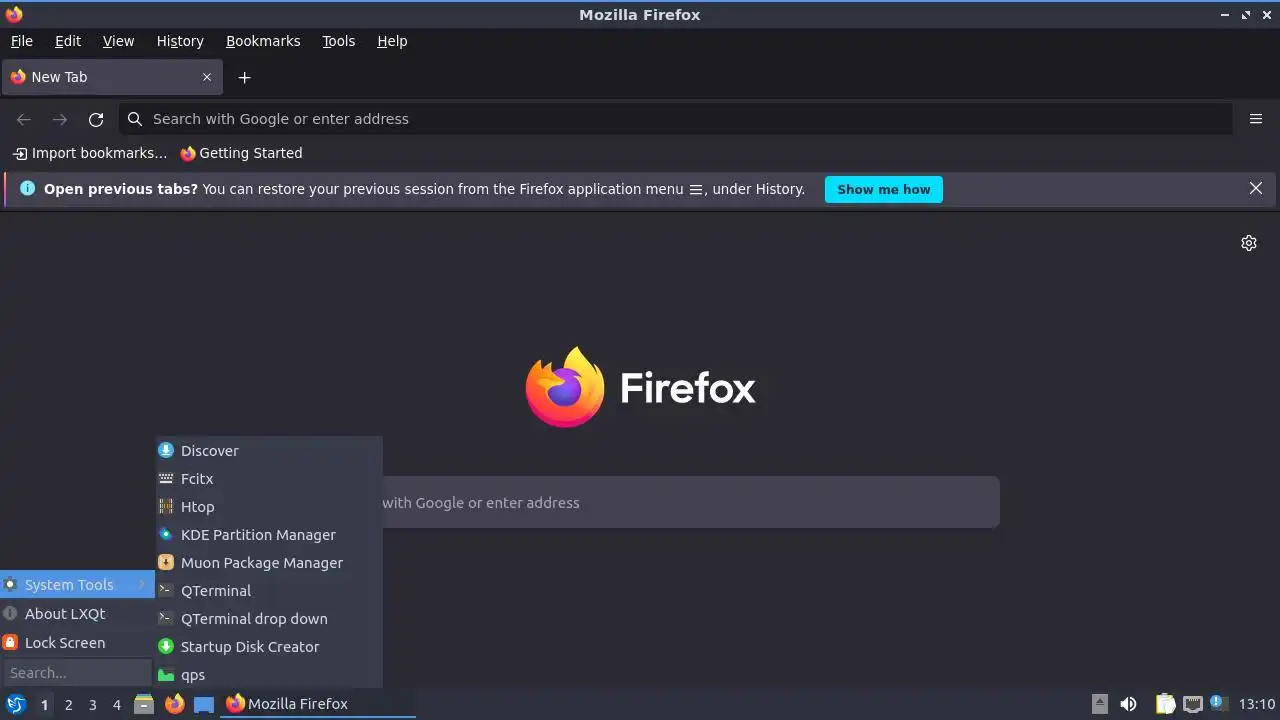Switch to virtual desktop 3
Screen dimensions: 1280x720
[92, 705]
